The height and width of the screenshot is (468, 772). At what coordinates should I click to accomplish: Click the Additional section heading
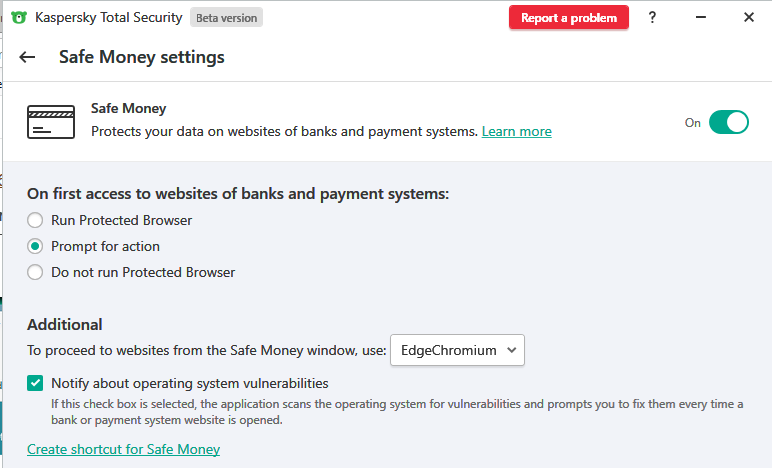[x=65, y=324]
